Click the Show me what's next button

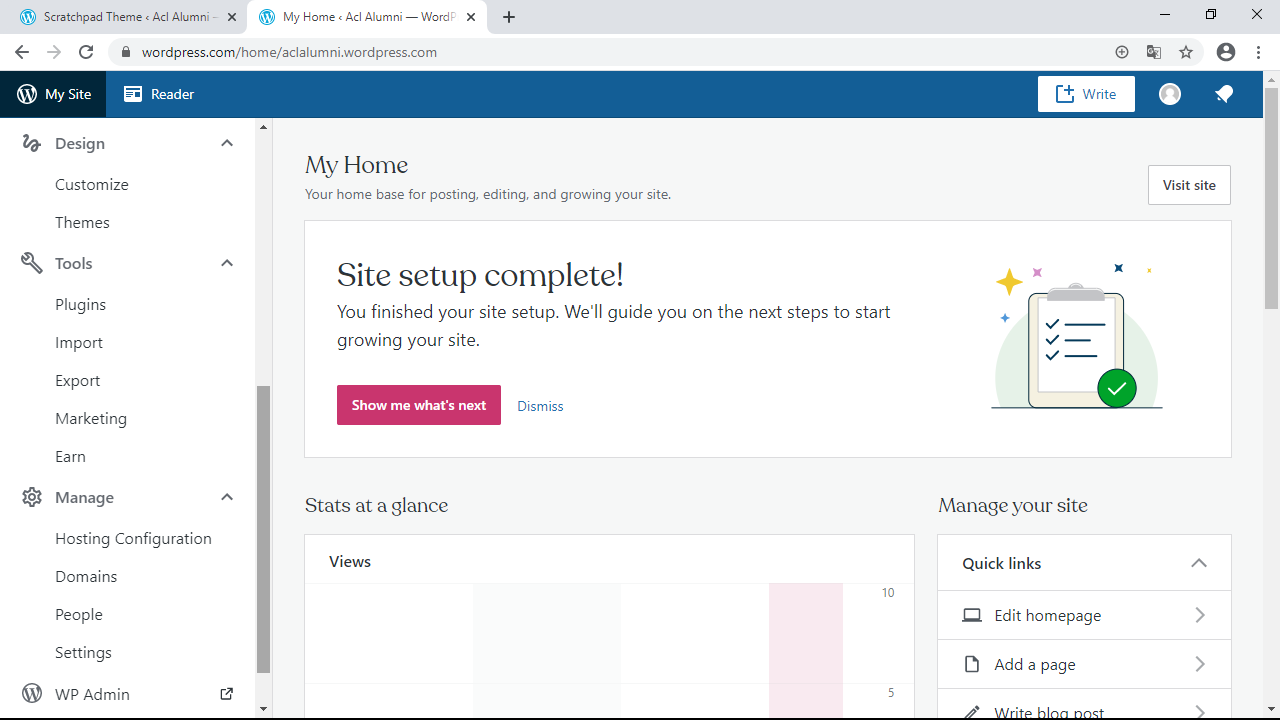coord(418,405)
